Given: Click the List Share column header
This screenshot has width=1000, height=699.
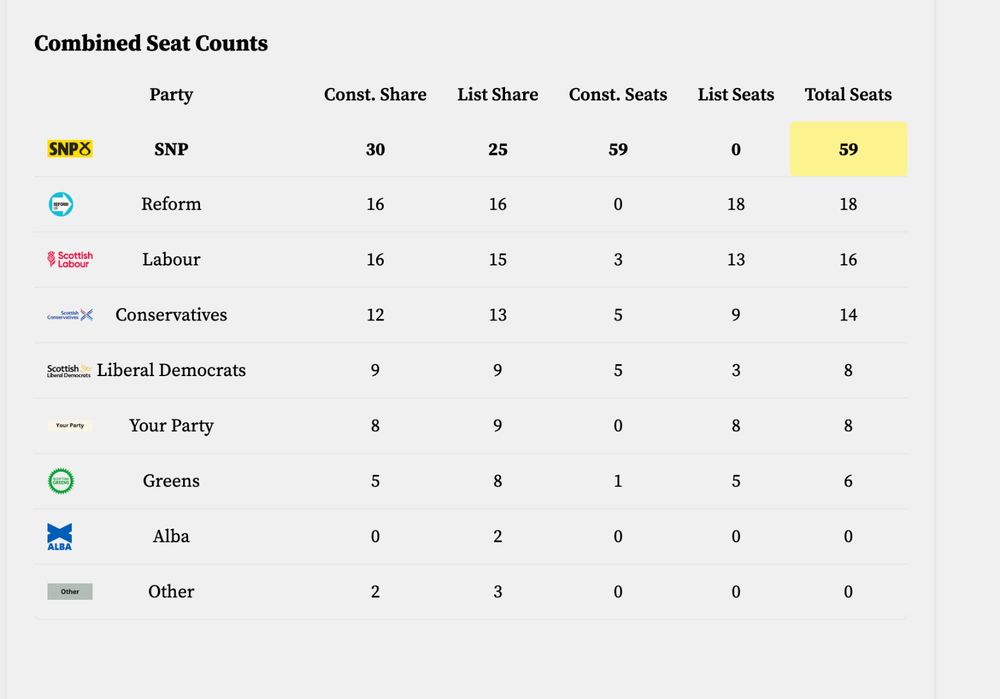Looking at the screenshot, I should [x=497, y=94].
